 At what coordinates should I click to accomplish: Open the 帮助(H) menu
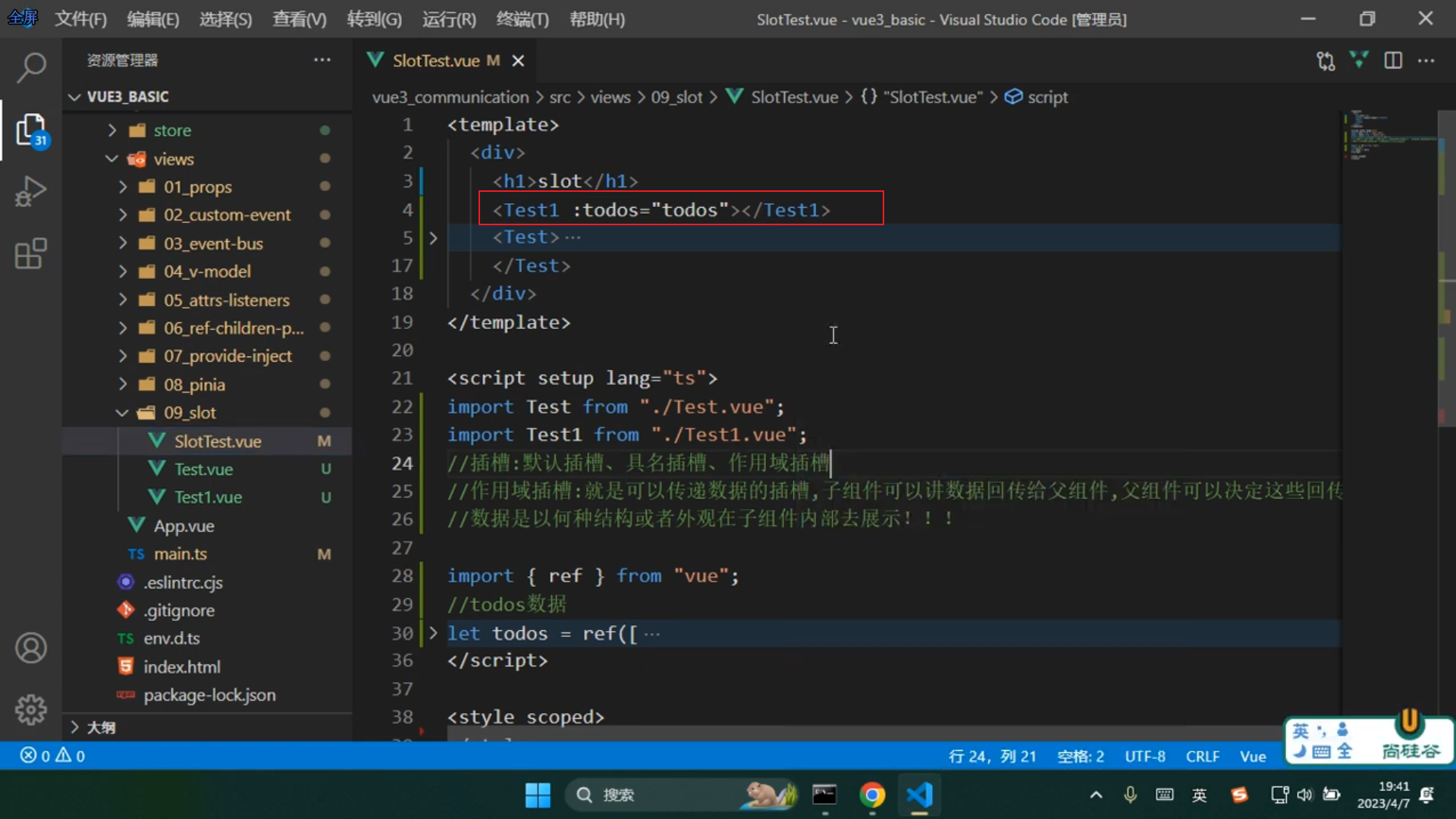click(597, 19)
